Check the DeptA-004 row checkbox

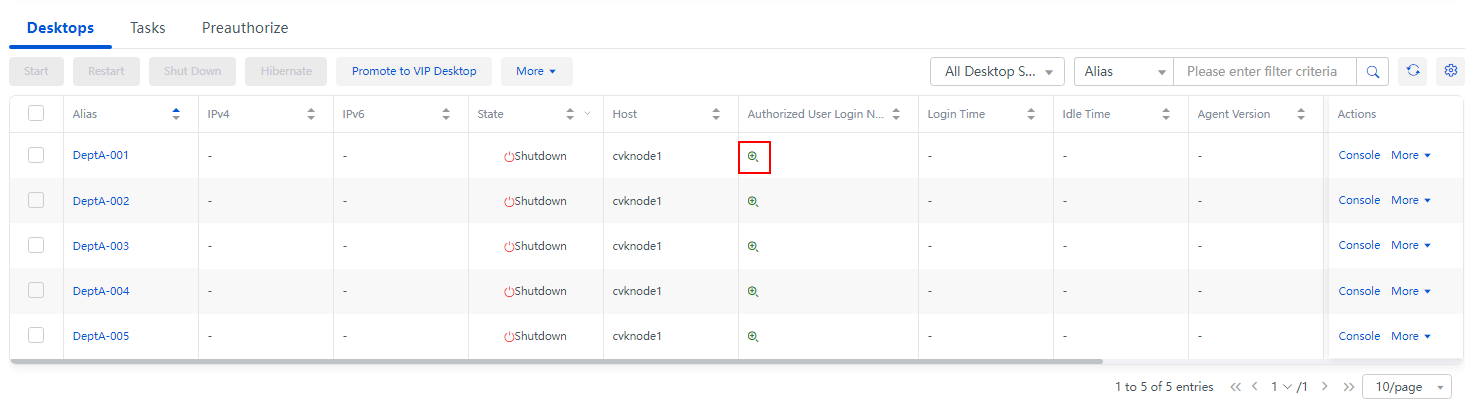click(36, 290)
